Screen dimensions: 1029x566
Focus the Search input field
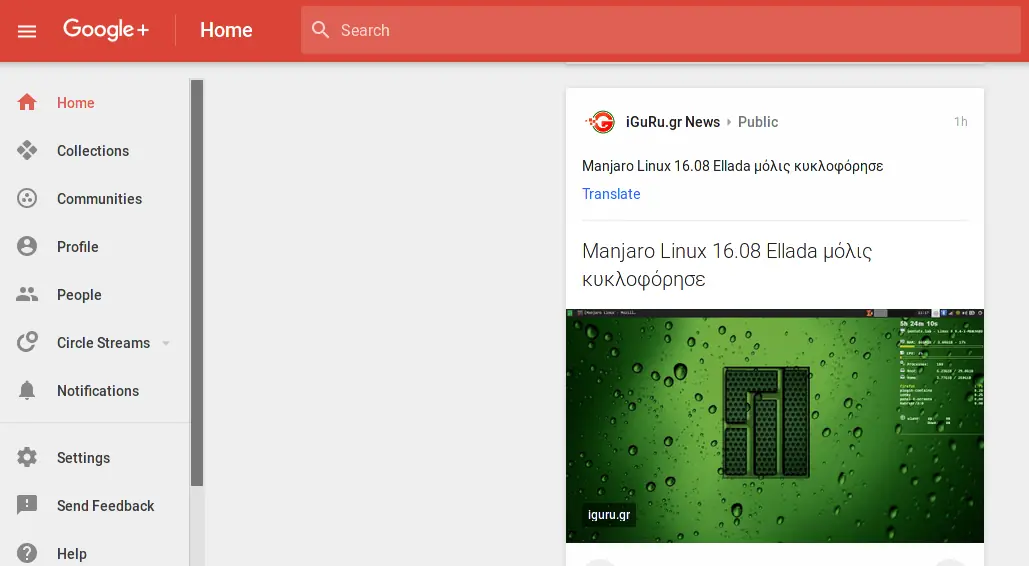coord(661,30)
